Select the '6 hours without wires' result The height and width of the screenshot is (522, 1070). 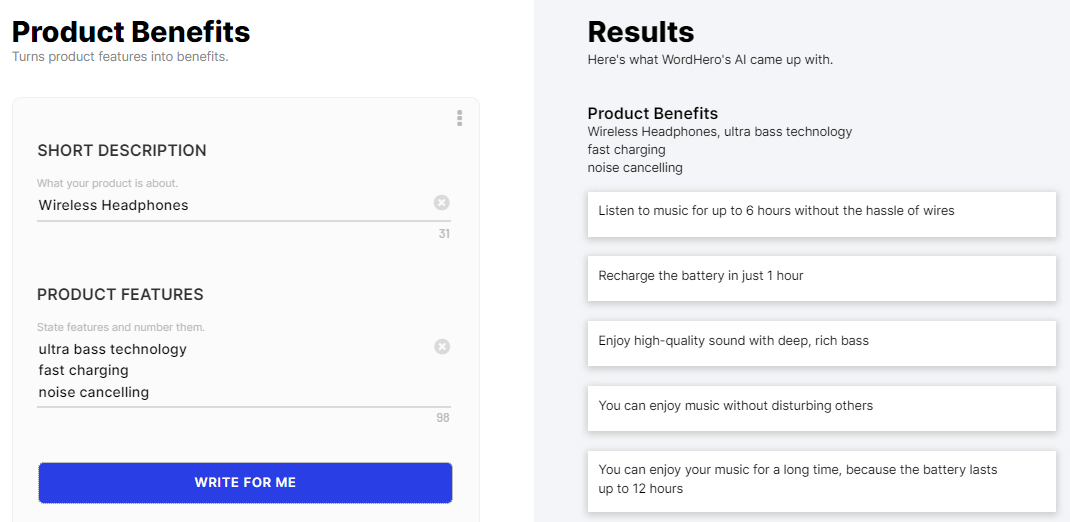pos(821,214)
